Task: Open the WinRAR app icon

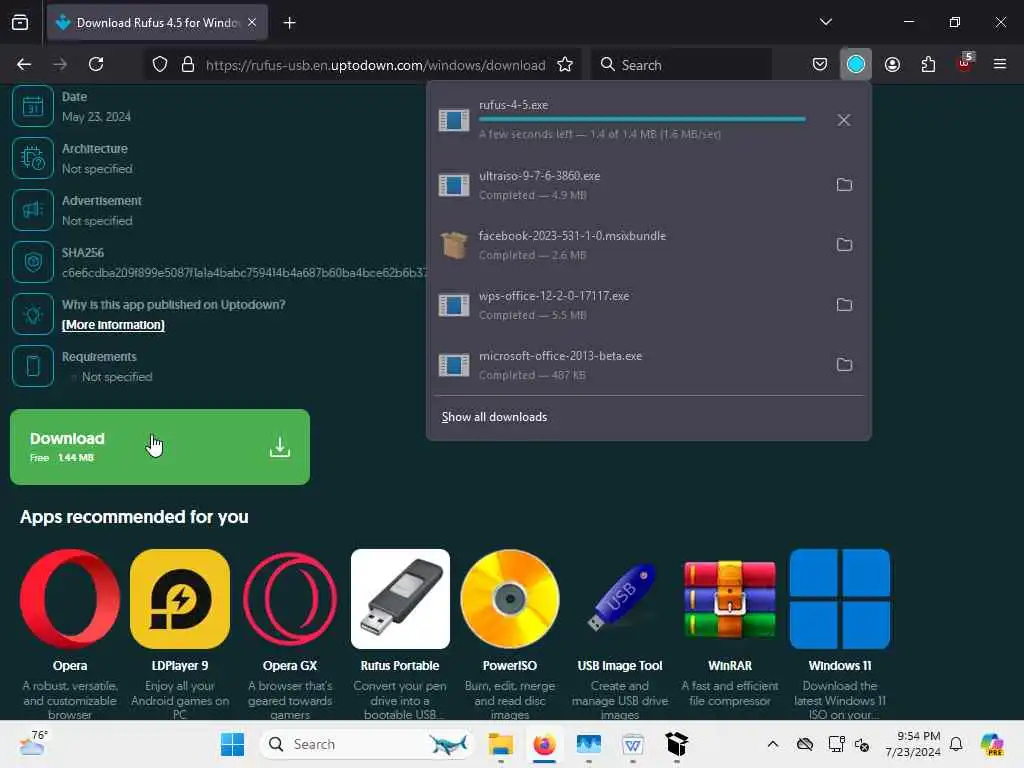Action: 729,599
